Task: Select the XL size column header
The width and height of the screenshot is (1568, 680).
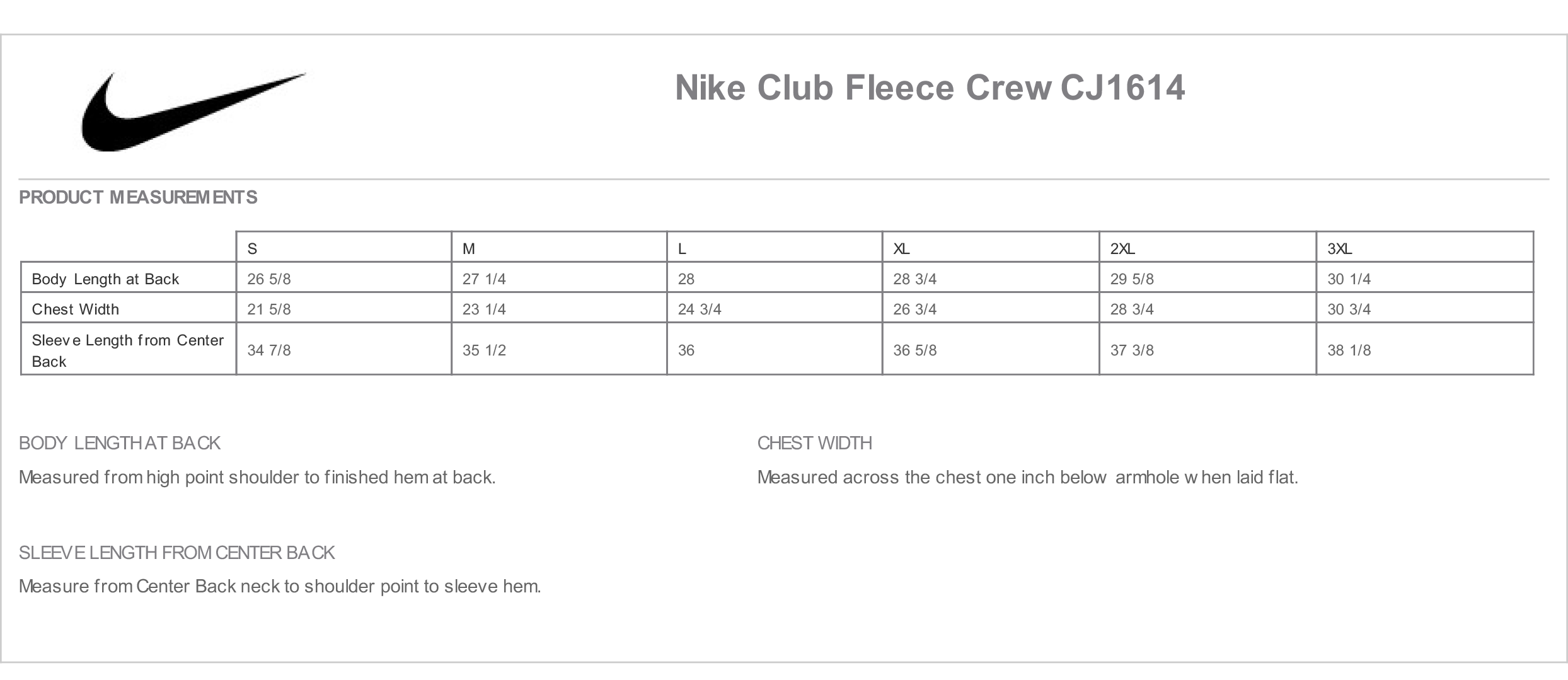Action: pyautogui.click(x=991, y=248)
